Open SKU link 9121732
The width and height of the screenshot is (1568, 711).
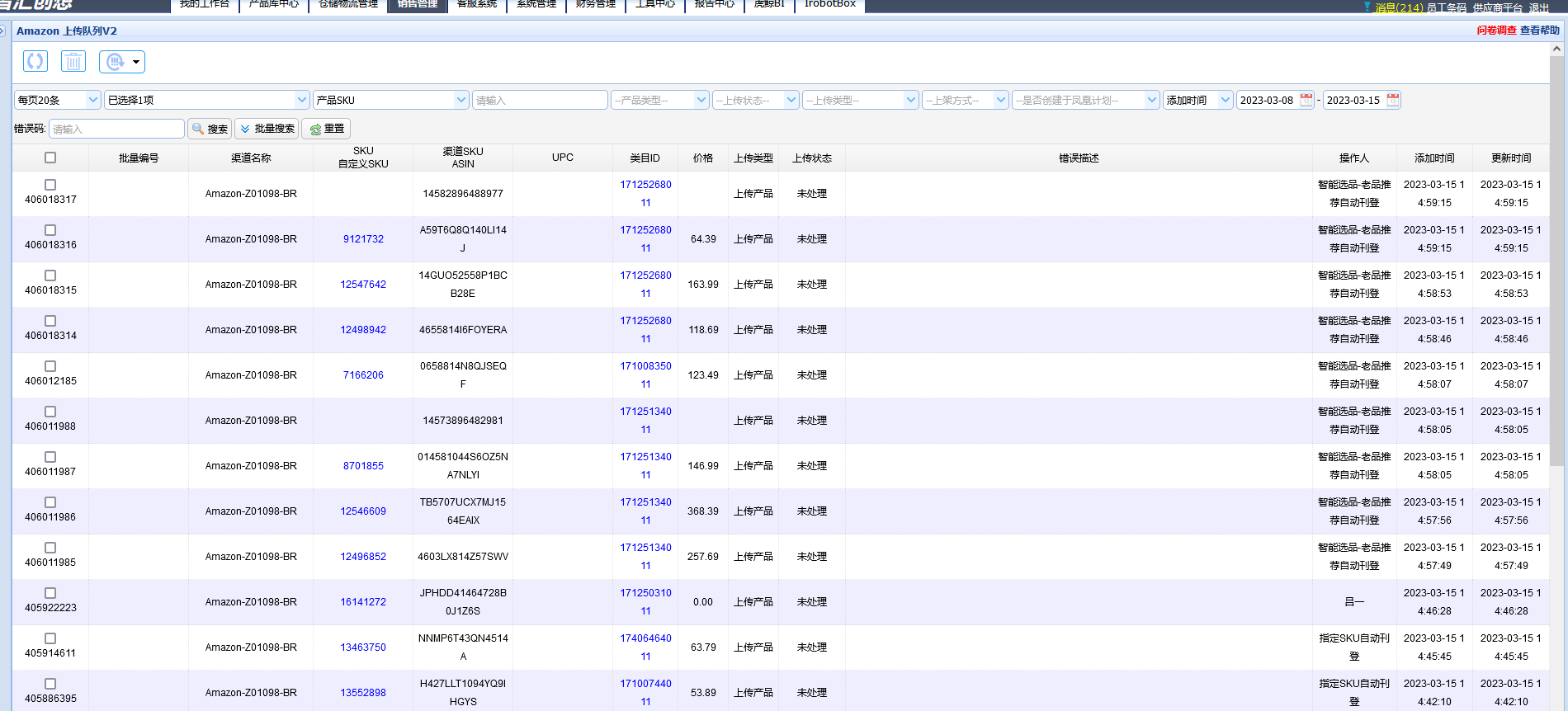[x=363, y=239]
